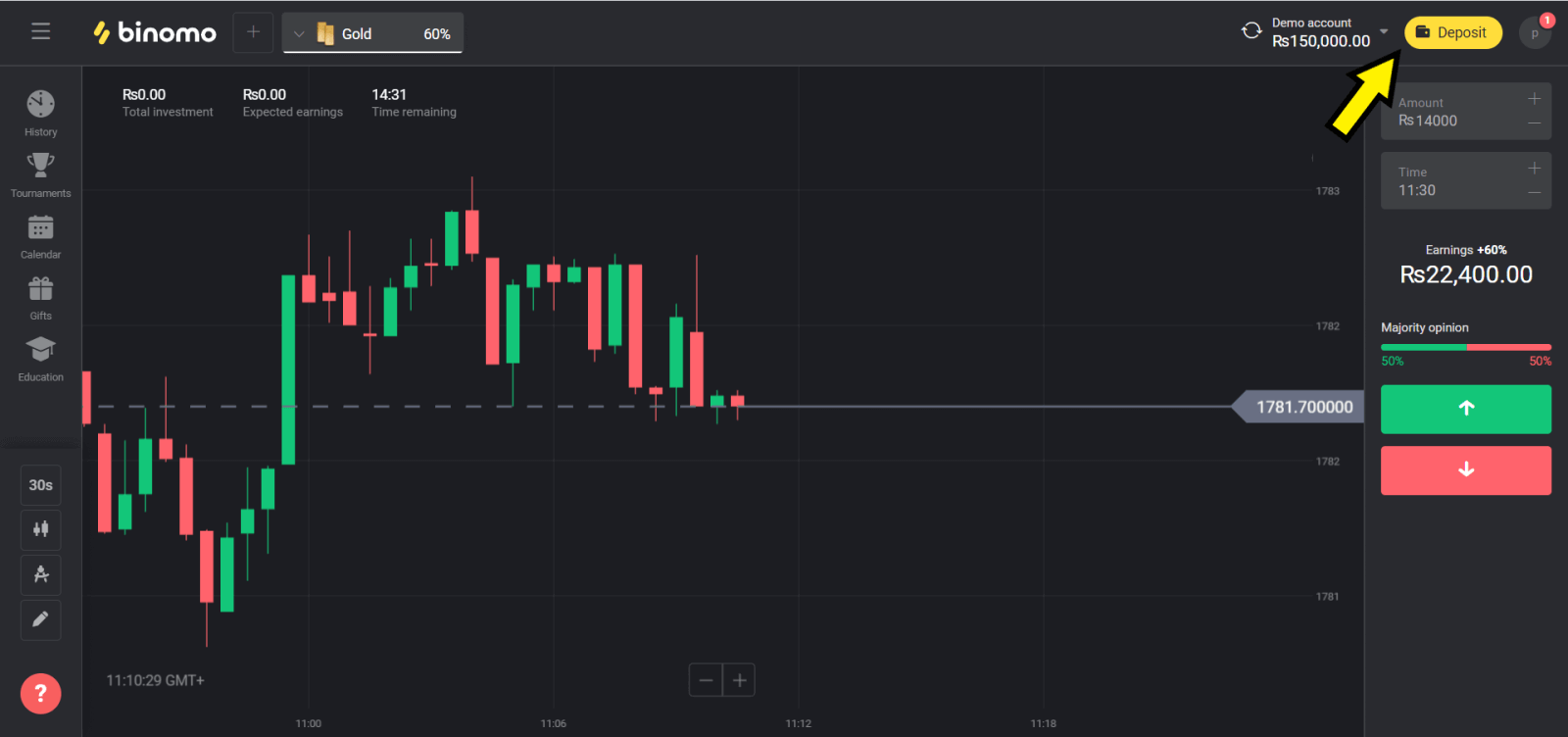The image size is (1568, 737).
Task: Click the yellow Deposit button
Action: [x=1452, y=32]
